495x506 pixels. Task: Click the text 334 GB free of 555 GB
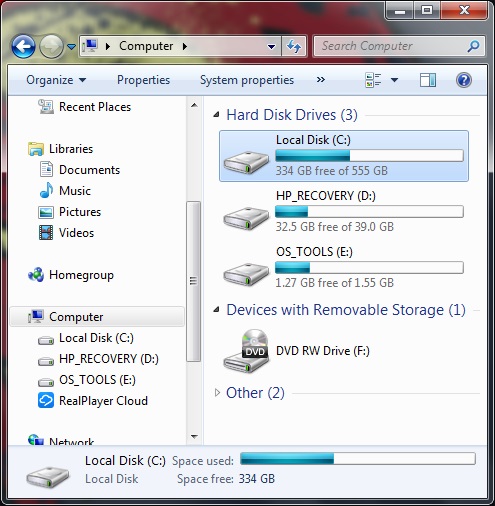click(331, 171)
